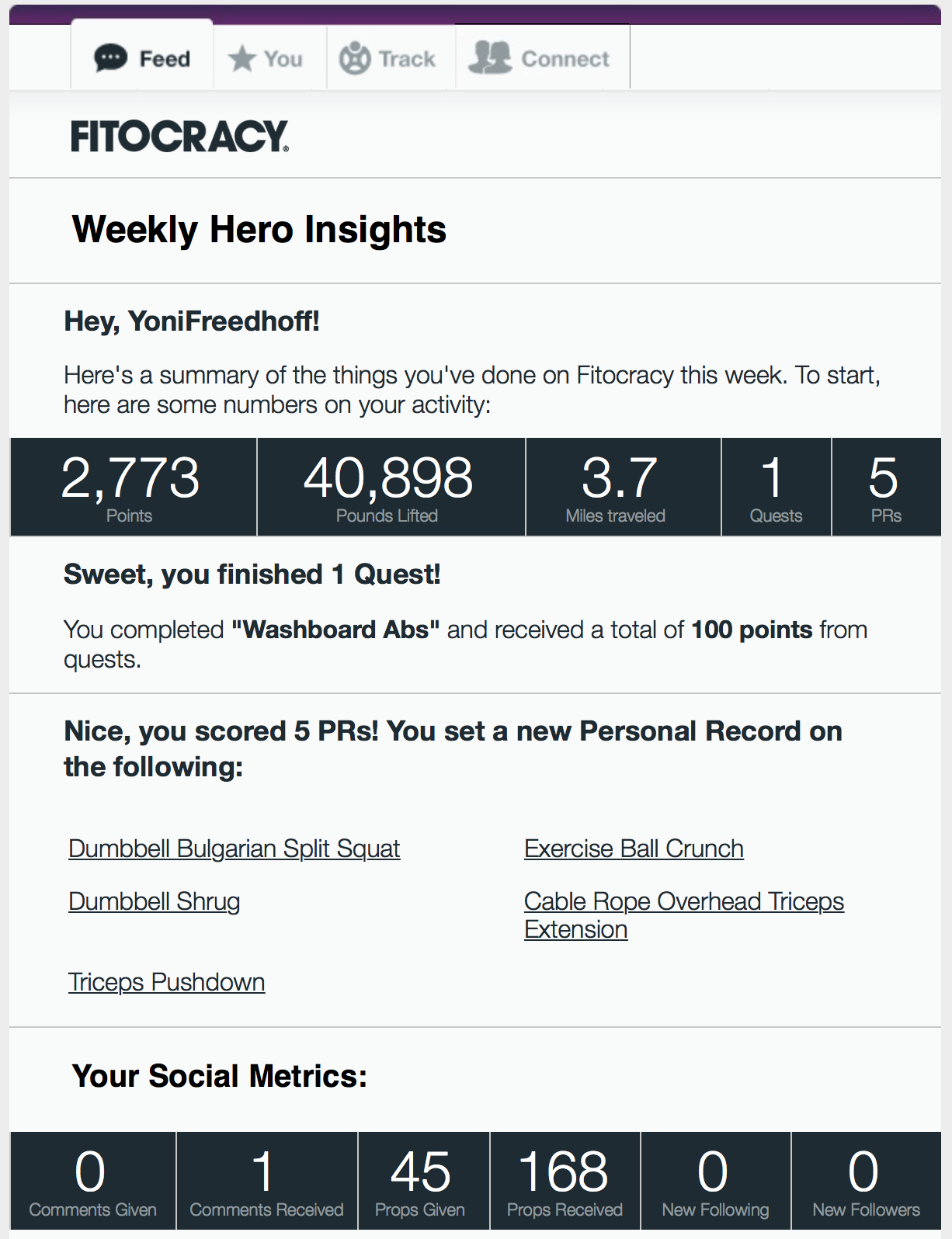
Task: Click the Triceps Pushdown link
Action: (x=166, y=982)
